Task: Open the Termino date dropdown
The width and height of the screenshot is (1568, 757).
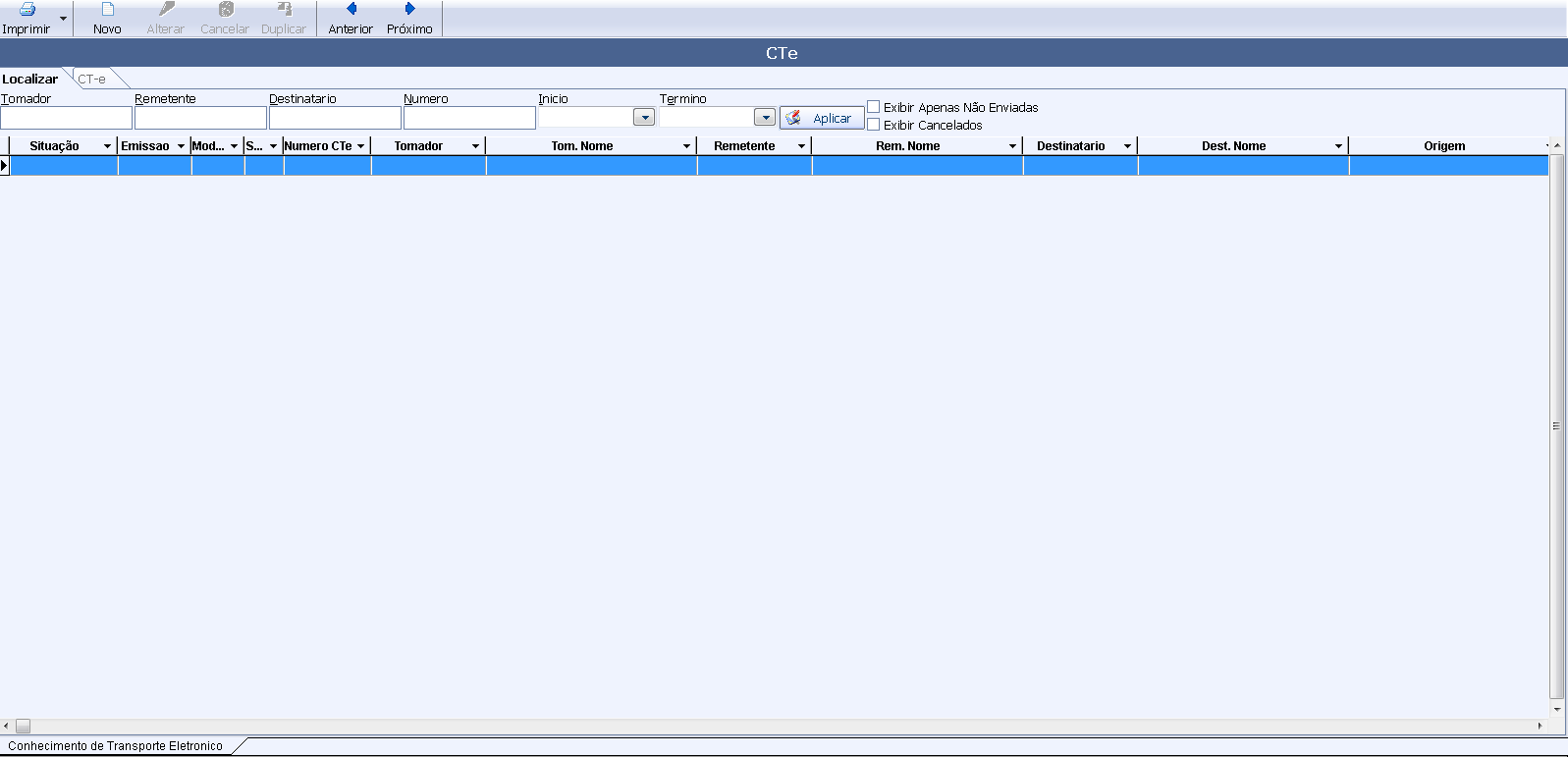Action: (765, 118)
